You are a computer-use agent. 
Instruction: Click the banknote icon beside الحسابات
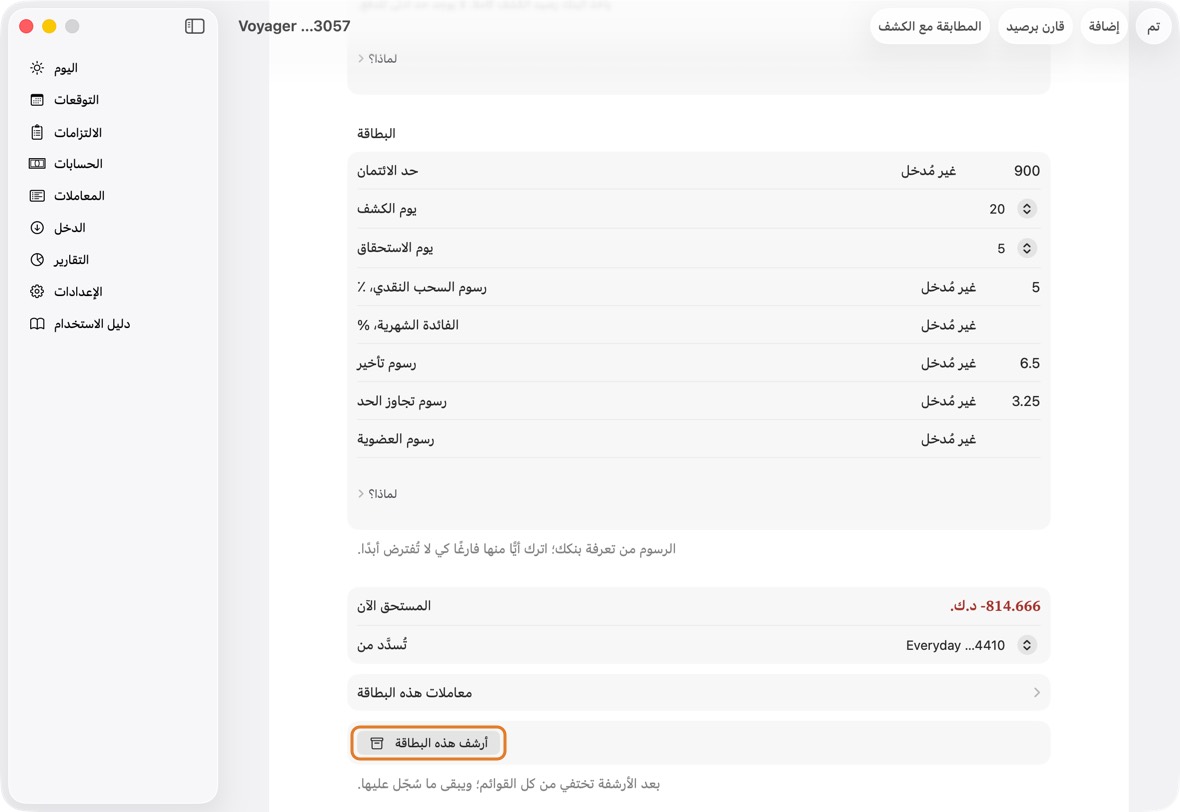click(37, 163)
